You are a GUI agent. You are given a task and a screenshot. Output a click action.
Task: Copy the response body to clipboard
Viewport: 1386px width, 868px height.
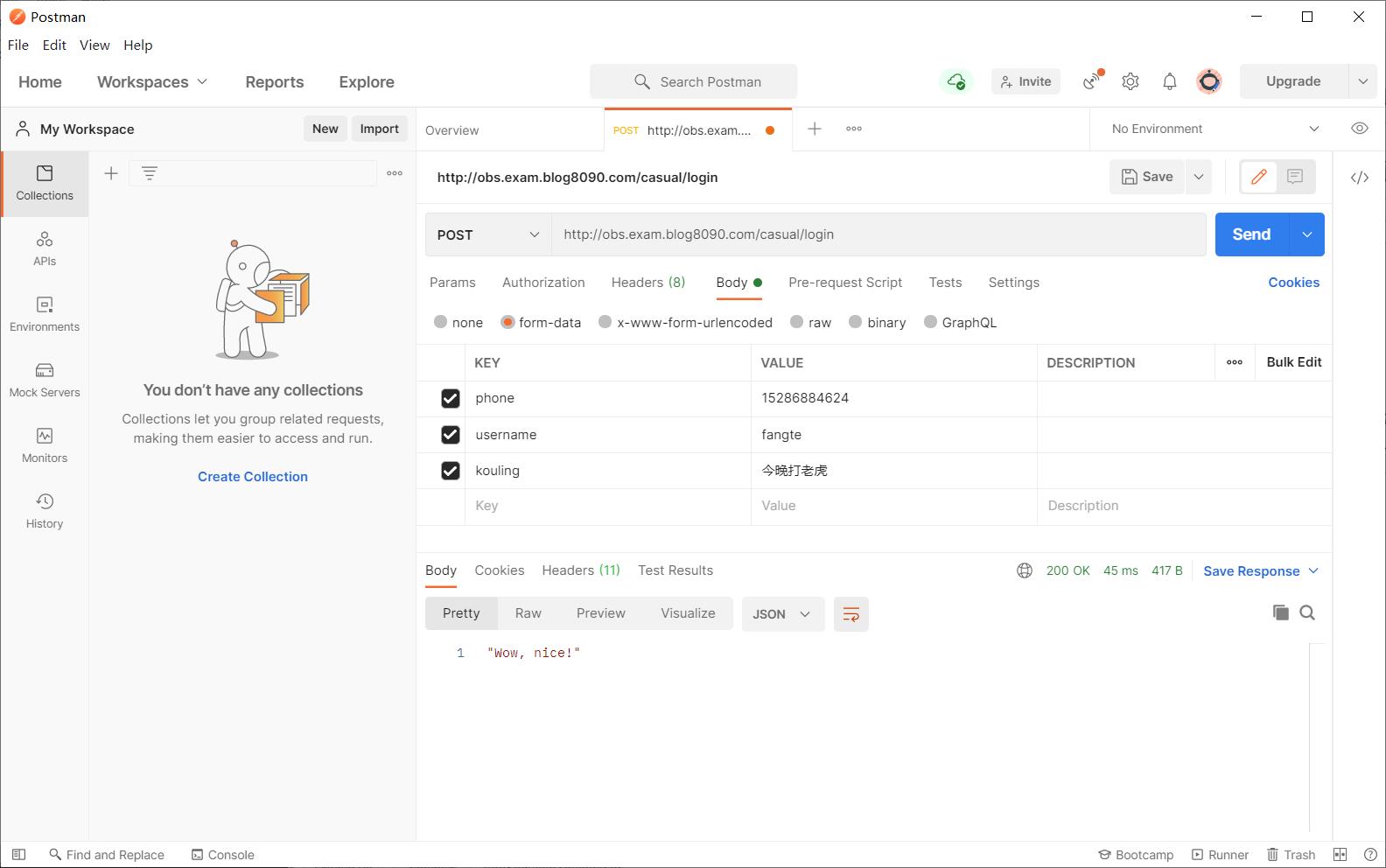(1280, 612)
